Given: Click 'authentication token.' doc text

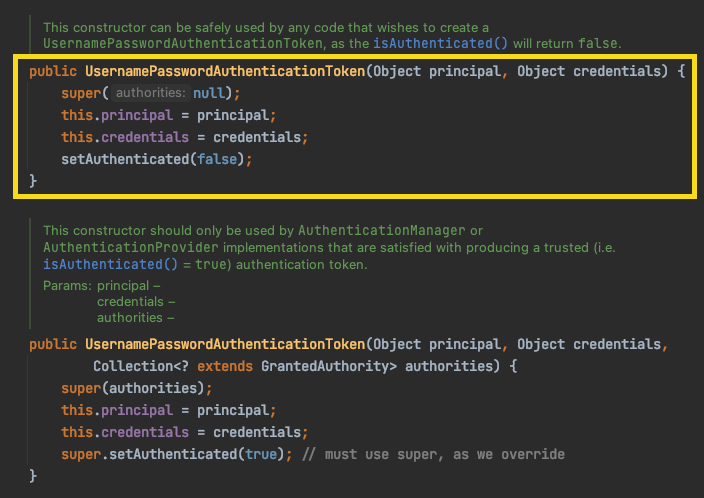Looking at the screenshot, I should point(302,264).
